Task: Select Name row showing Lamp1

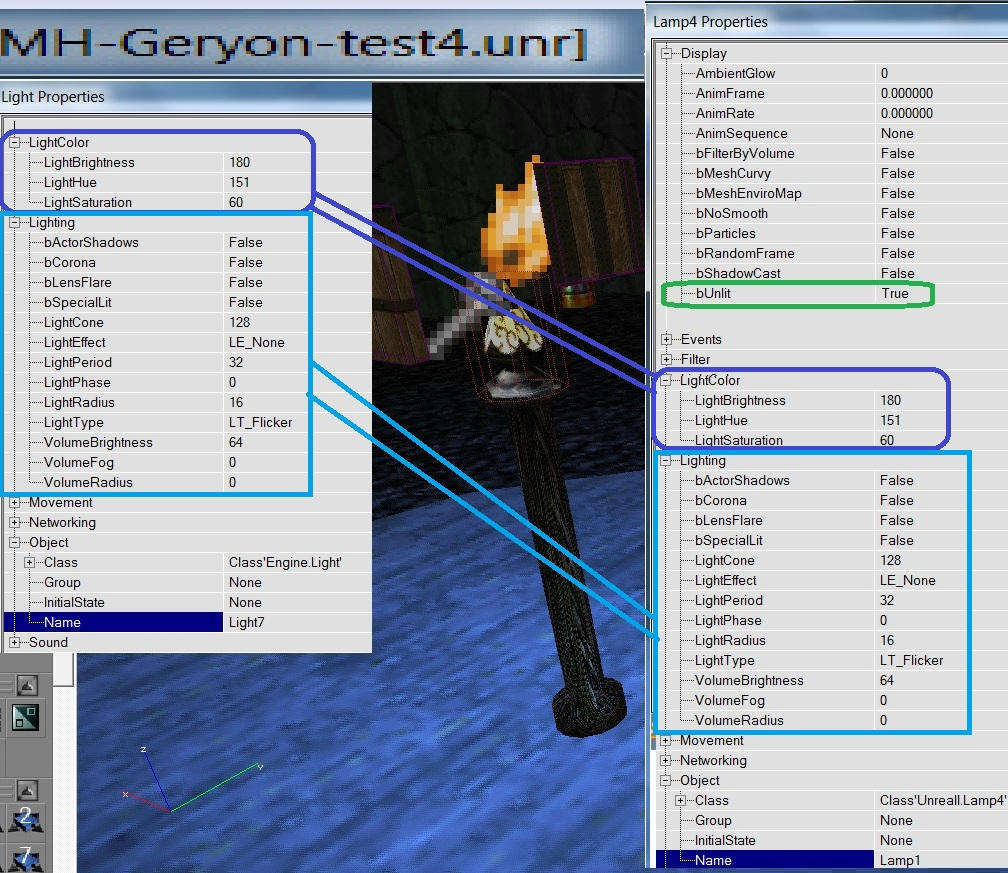Action: (832, 860)
